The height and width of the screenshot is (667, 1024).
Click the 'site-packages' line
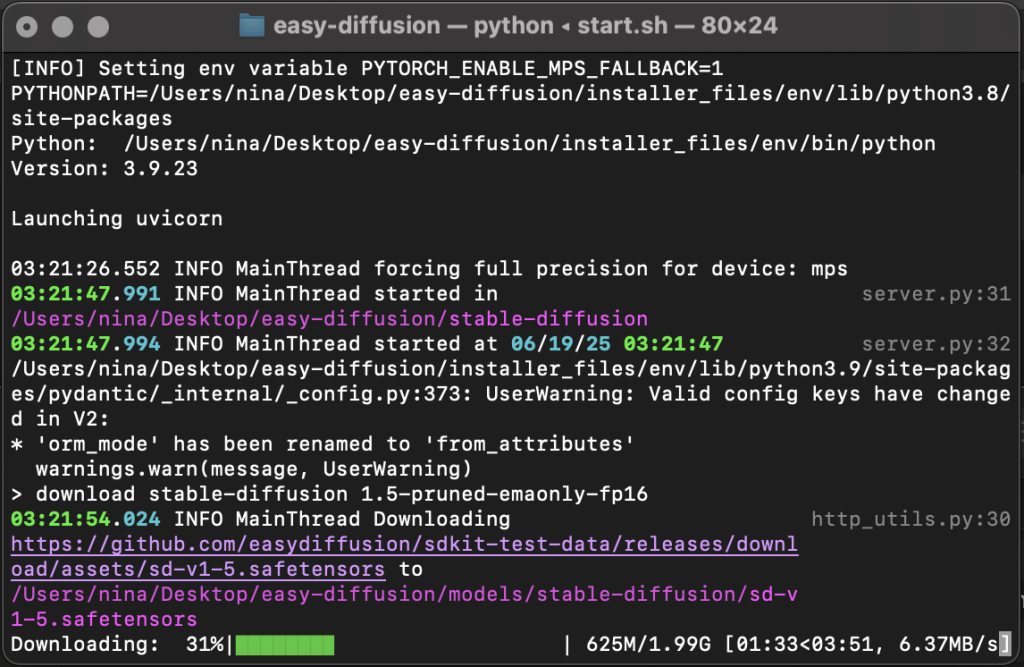[92, 119]
